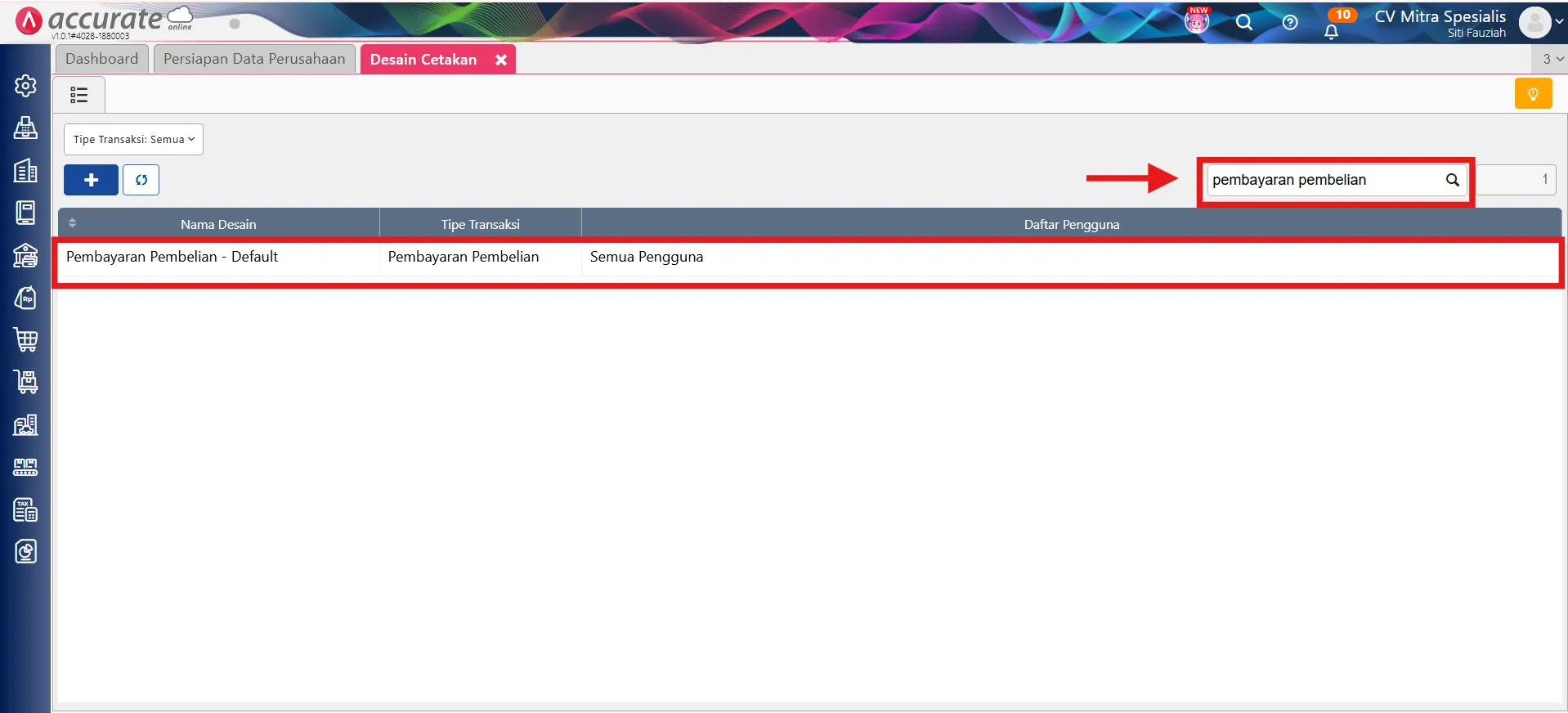Click the top bar global search icon
The height and width of the screenshot is (713, 1568).
click(x=1244, y=23)
